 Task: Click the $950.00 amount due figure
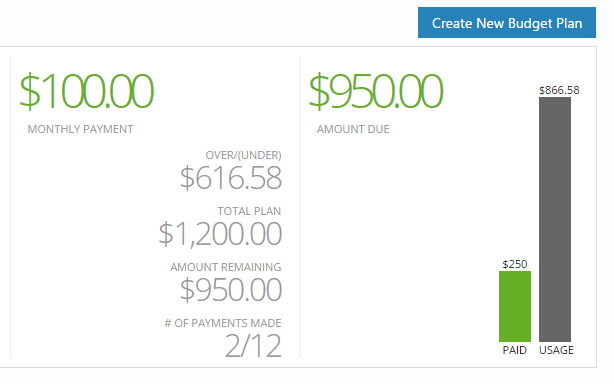[x=376, y=91]
